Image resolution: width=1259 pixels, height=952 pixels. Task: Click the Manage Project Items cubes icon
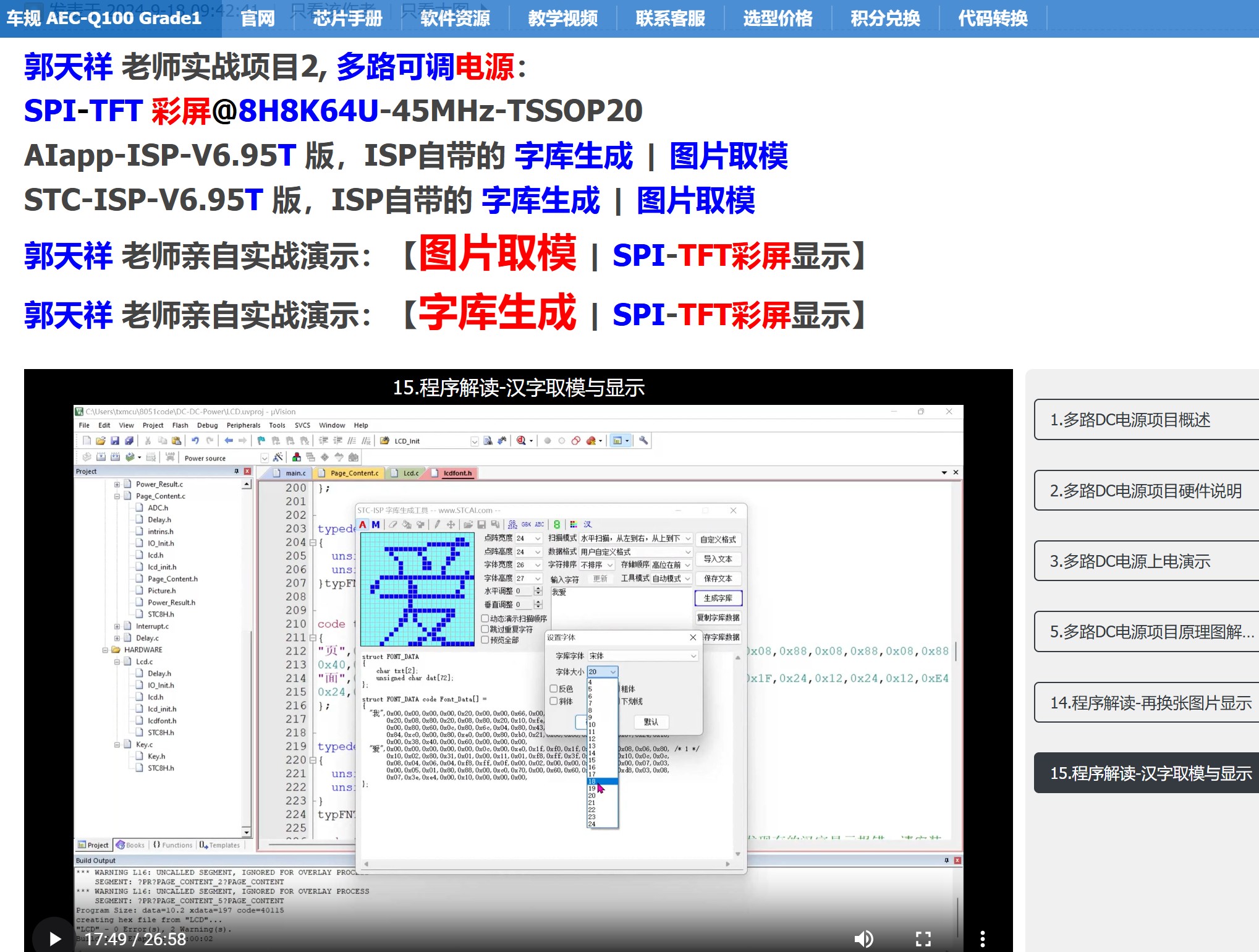(x=297, y=457)
